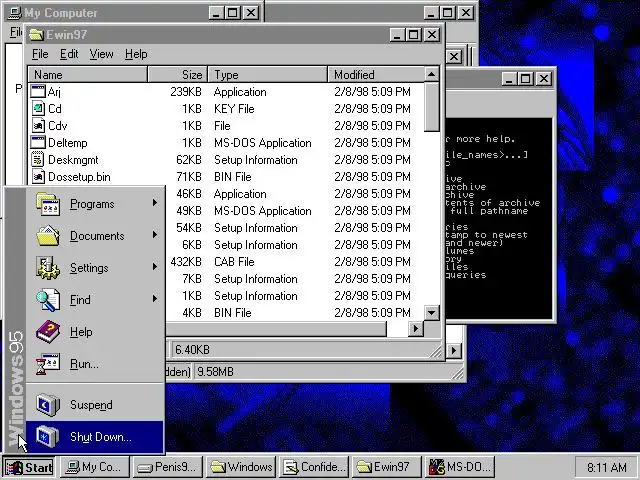Select the Cdv file icon
Image resolution: width=640 pixels, height=480 pixels.
[x=38, y=126]
